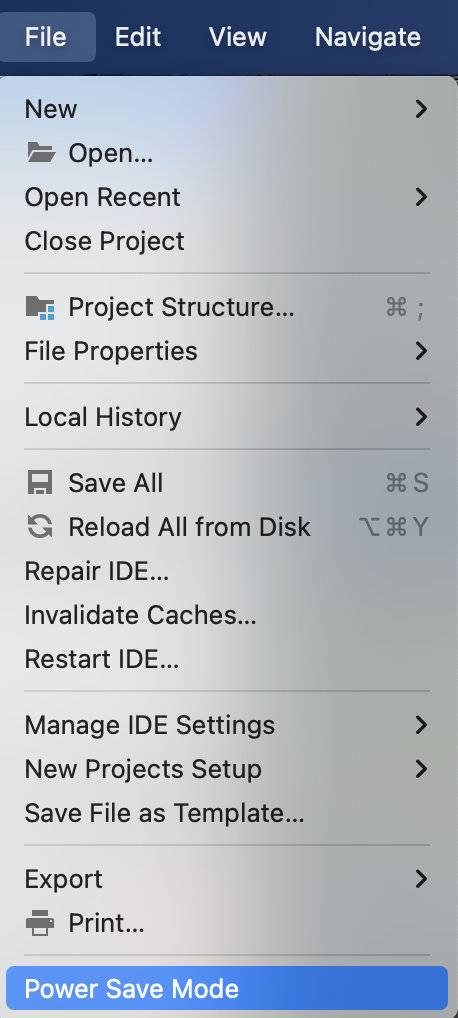Image resolution: width=458 pixels, height=1018 pixels.
Task: Click the Reload All from Disk arrows icon
Action: (x=40, y=527)
